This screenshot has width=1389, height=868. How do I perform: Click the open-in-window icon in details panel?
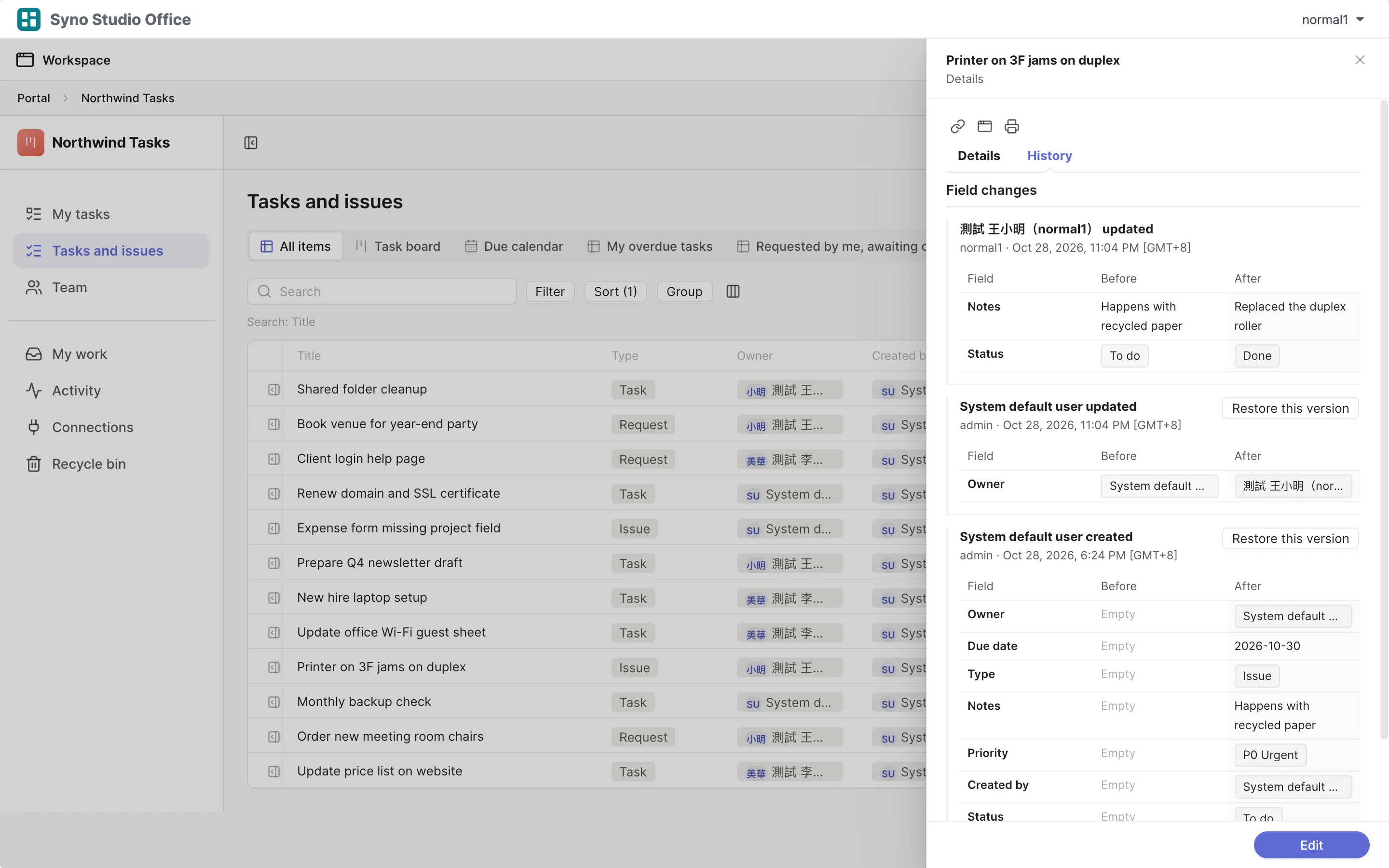tap(985, 126)
